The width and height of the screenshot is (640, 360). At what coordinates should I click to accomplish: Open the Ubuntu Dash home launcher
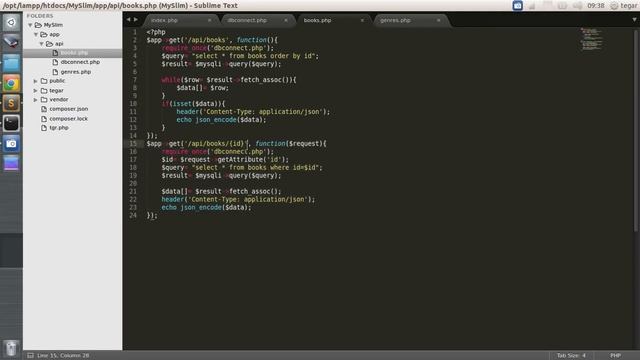coord(11,22)
